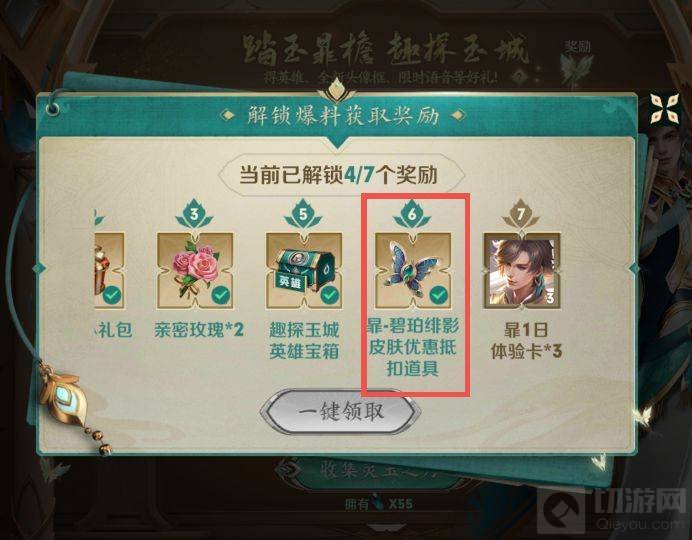This screenshot has width=692, height=540.
Task: Select the blue butterfly skin discount item
Action: click(413, 270)
